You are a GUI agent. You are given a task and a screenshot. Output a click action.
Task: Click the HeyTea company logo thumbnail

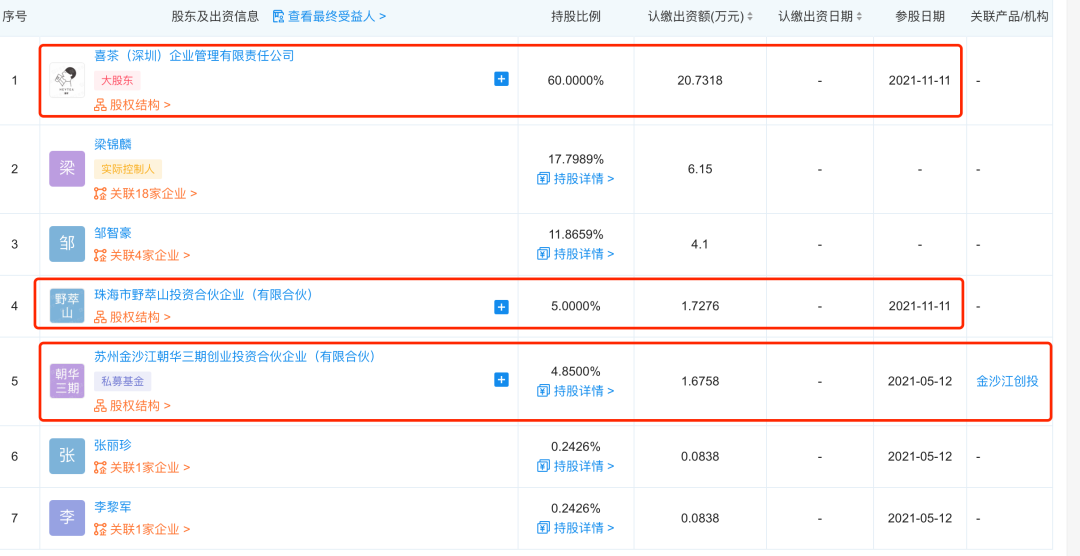click(67, 80)
